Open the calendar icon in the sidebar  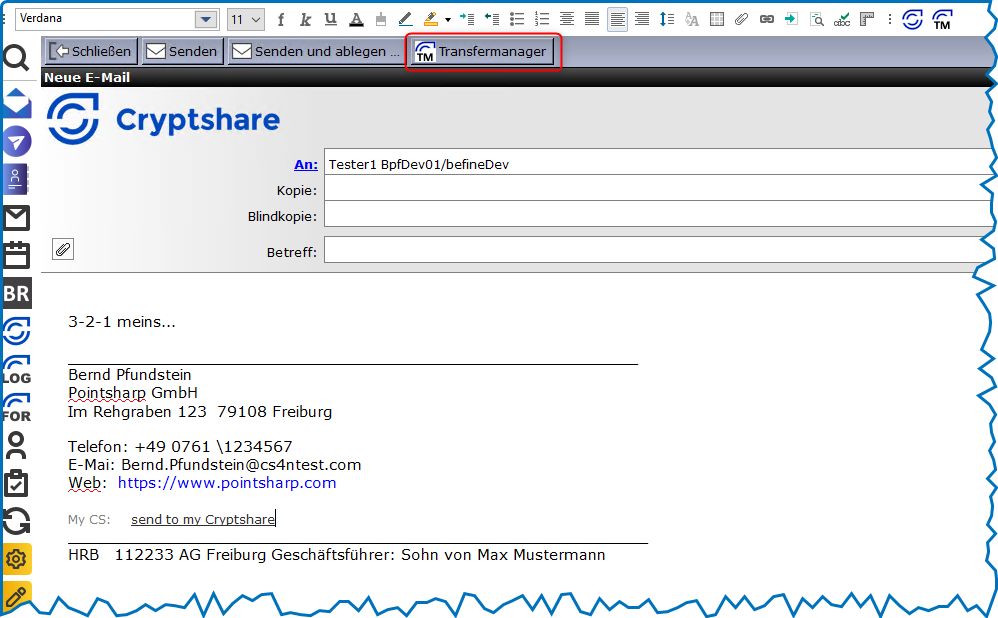(x=16, y=254)
